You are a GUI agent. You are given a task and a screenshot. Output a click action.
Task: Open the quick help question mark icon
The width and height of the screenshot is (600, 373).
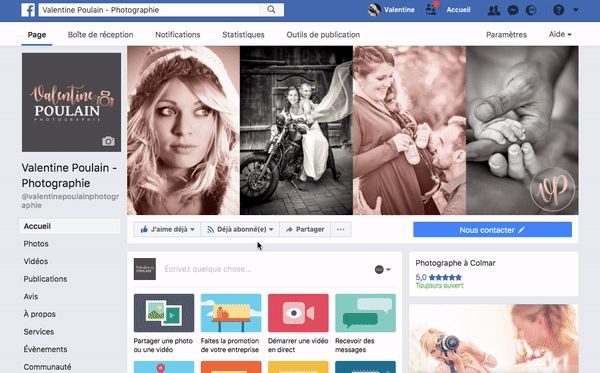[558, 10]
